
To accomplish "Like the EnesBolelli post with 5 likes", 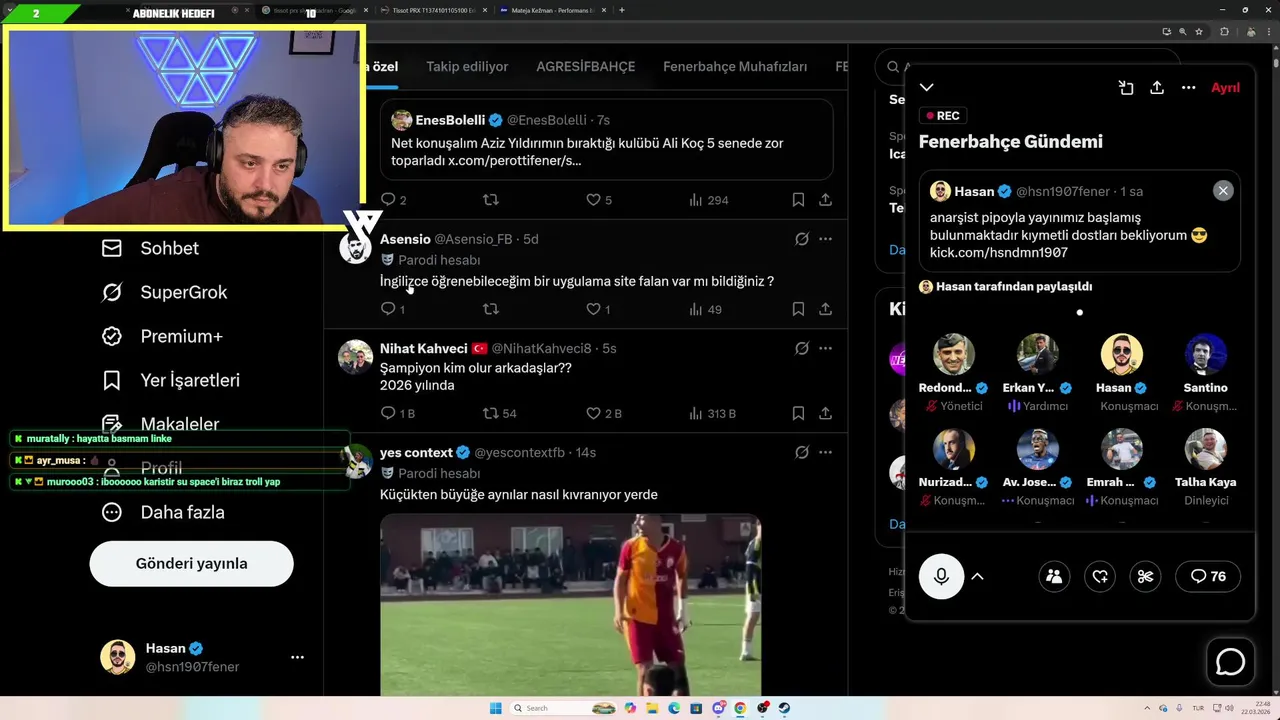I will click(599, 200).
